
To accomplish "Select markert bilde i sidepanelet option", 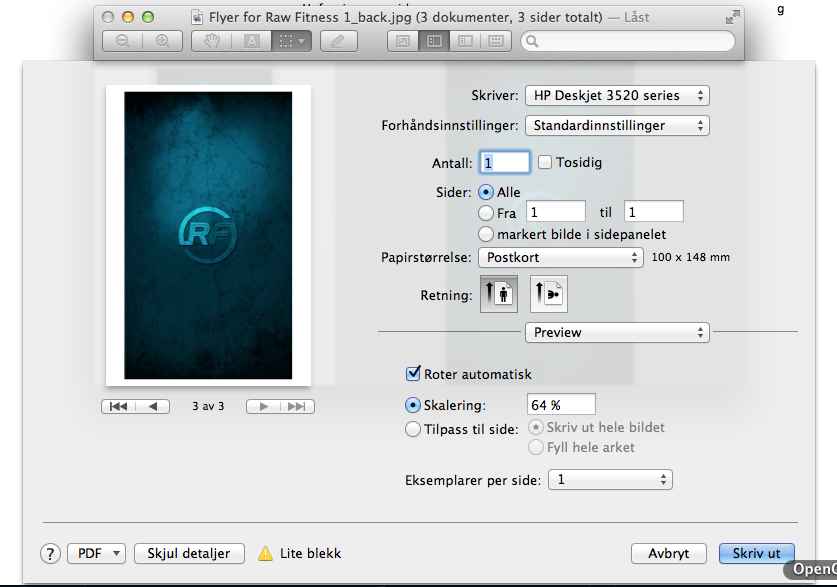I will [x=486, y=234].
